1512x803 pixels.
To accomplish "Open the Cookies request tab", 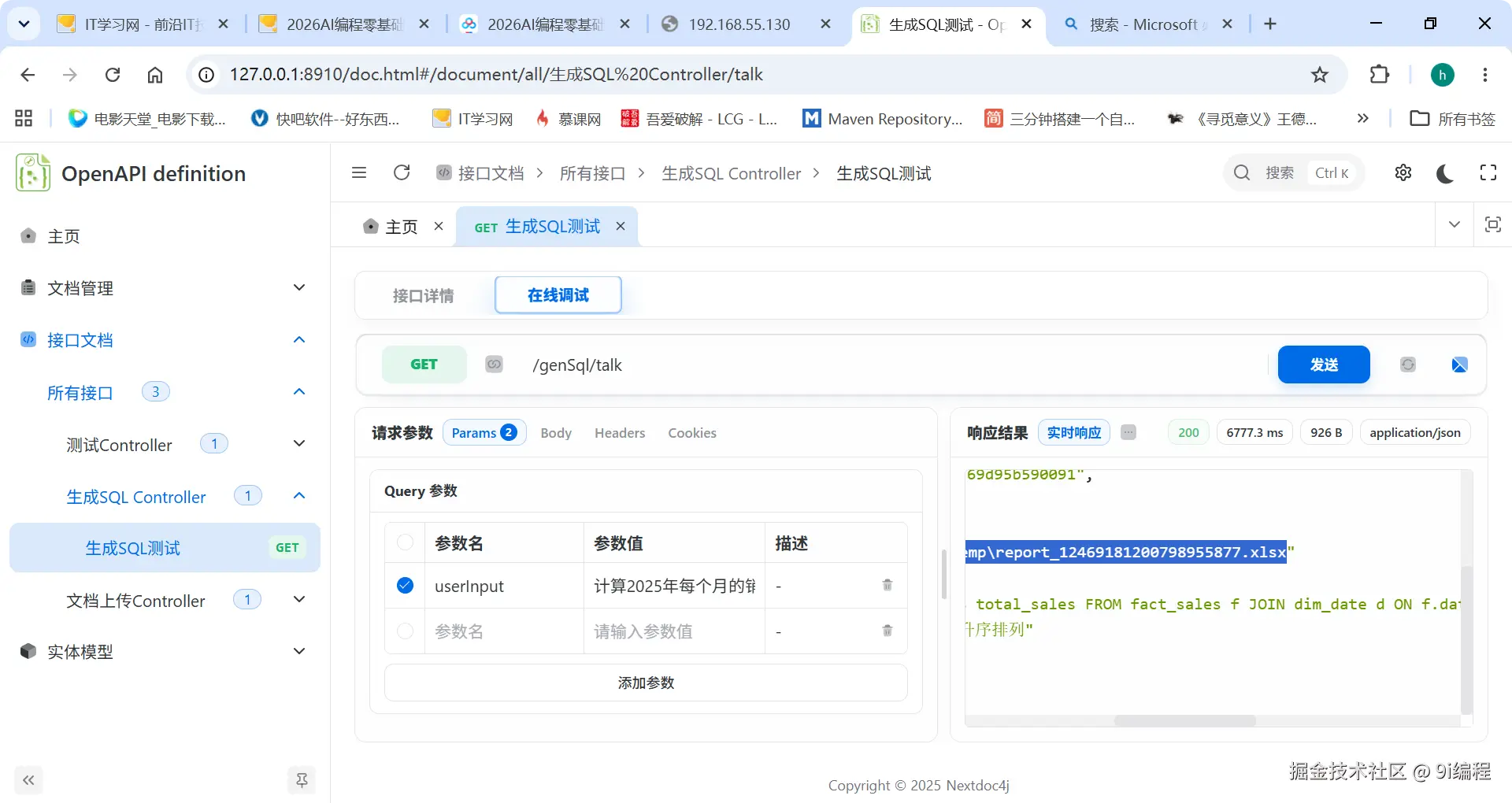I will coord(692,433).
